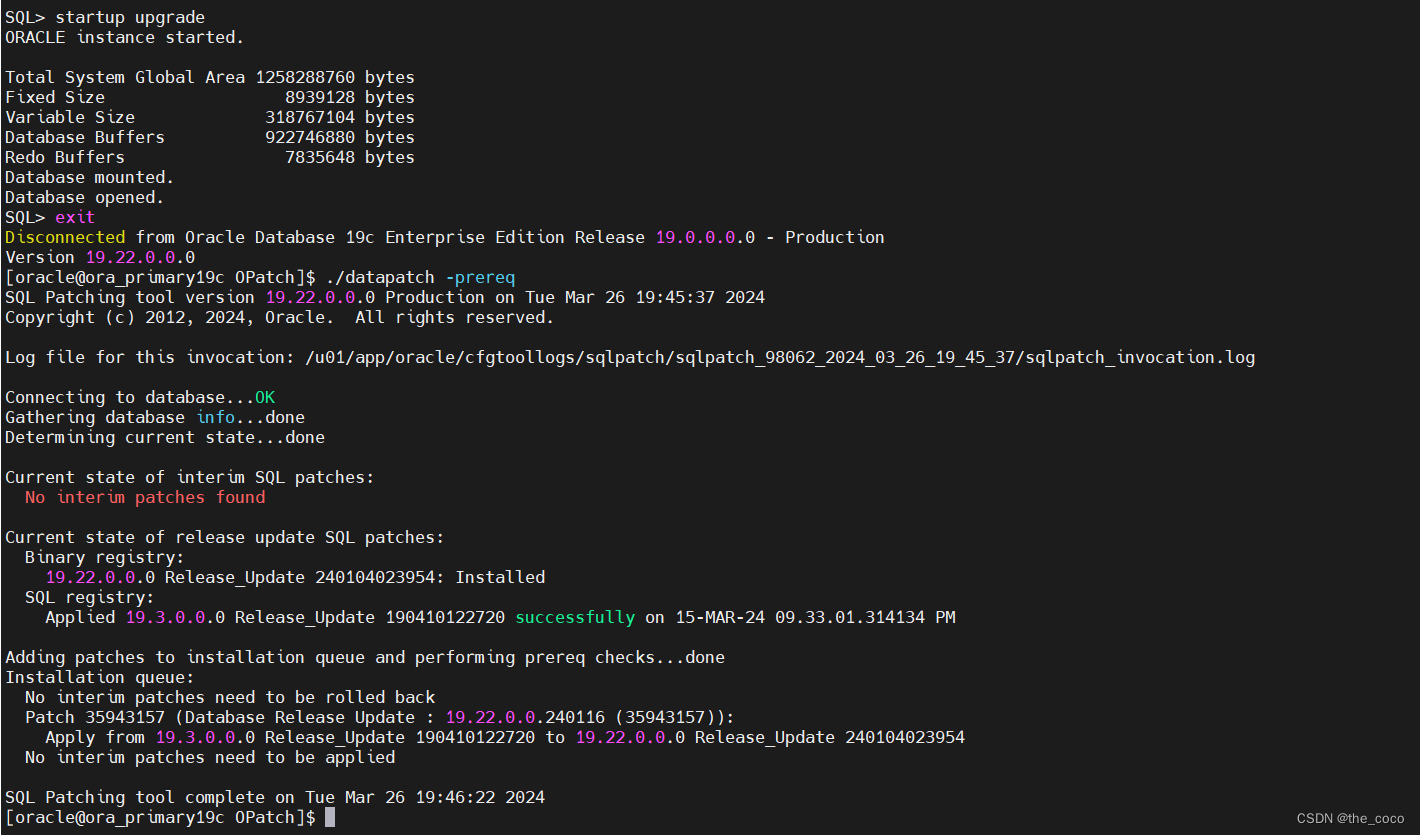
Task: Click green 'successfully' word
Action: click(x=575, y=617)
